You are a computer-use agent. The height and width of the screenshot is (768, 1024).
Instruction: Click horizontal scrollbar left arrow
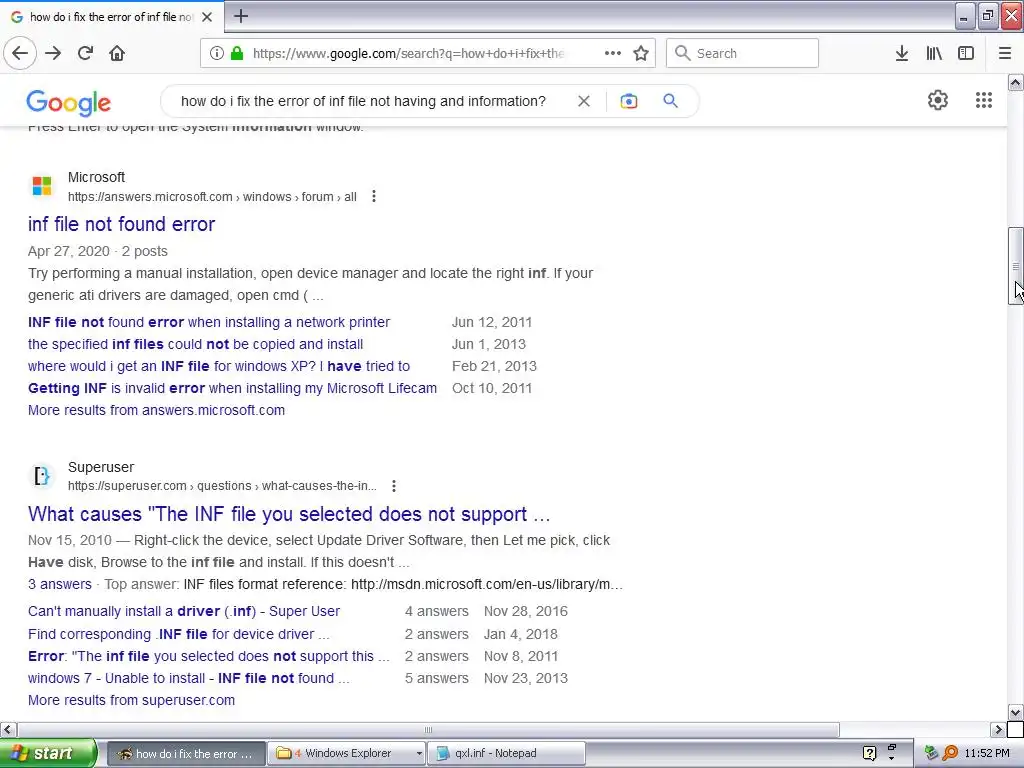coord(7,729)
